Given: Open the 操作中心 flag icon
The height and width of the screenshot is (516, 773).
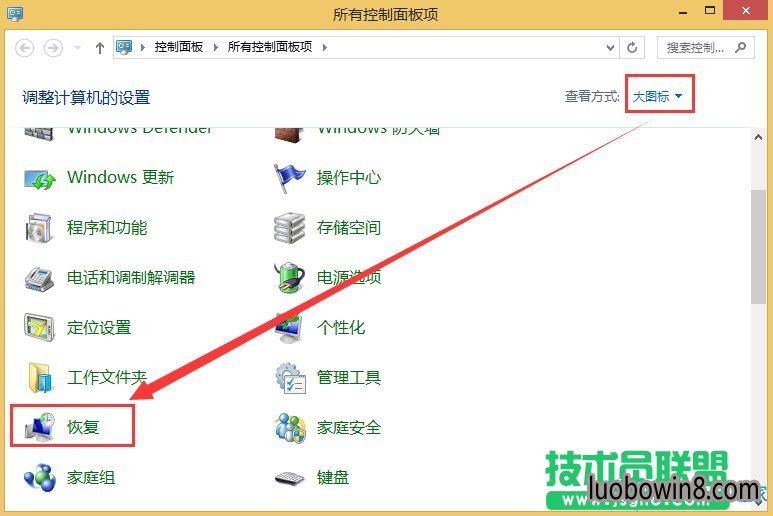Looking at the screenshot, I should [289, 178].
